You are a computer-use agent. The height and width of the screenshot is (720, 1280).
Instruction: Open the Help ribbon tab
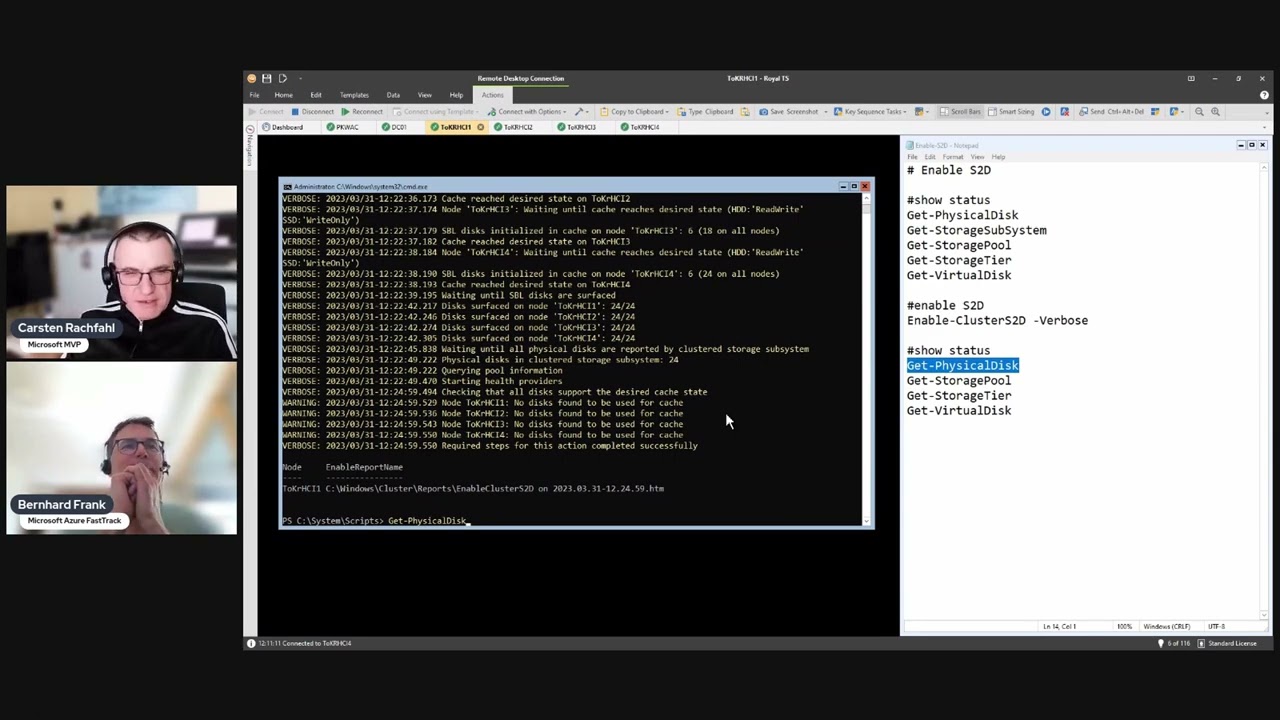[456, 95]
